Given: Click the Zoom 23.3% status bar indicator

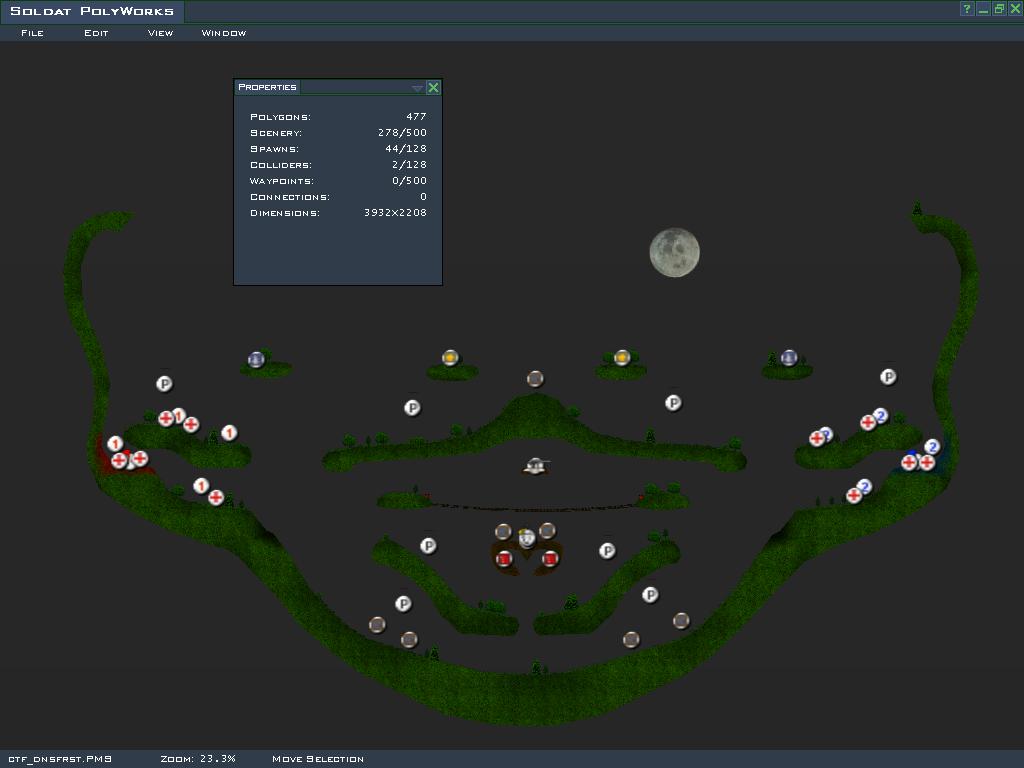Looking at the screenshot, I should pos(198,759).
